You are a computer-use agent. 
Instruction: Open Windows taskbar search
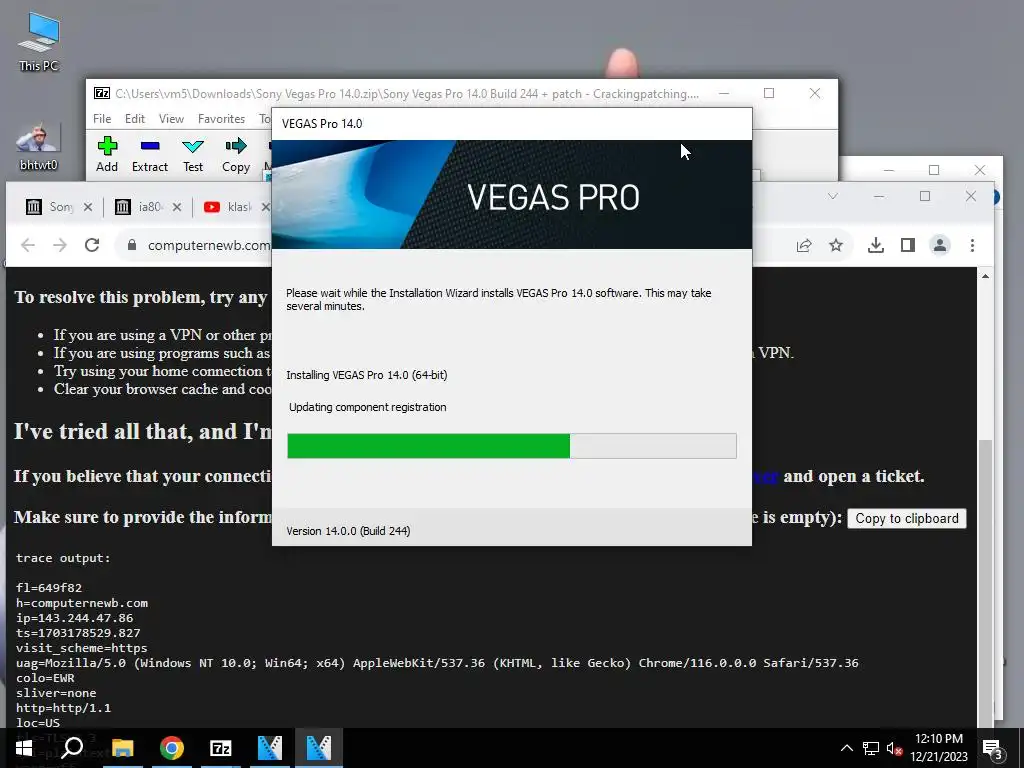(72, 748)
